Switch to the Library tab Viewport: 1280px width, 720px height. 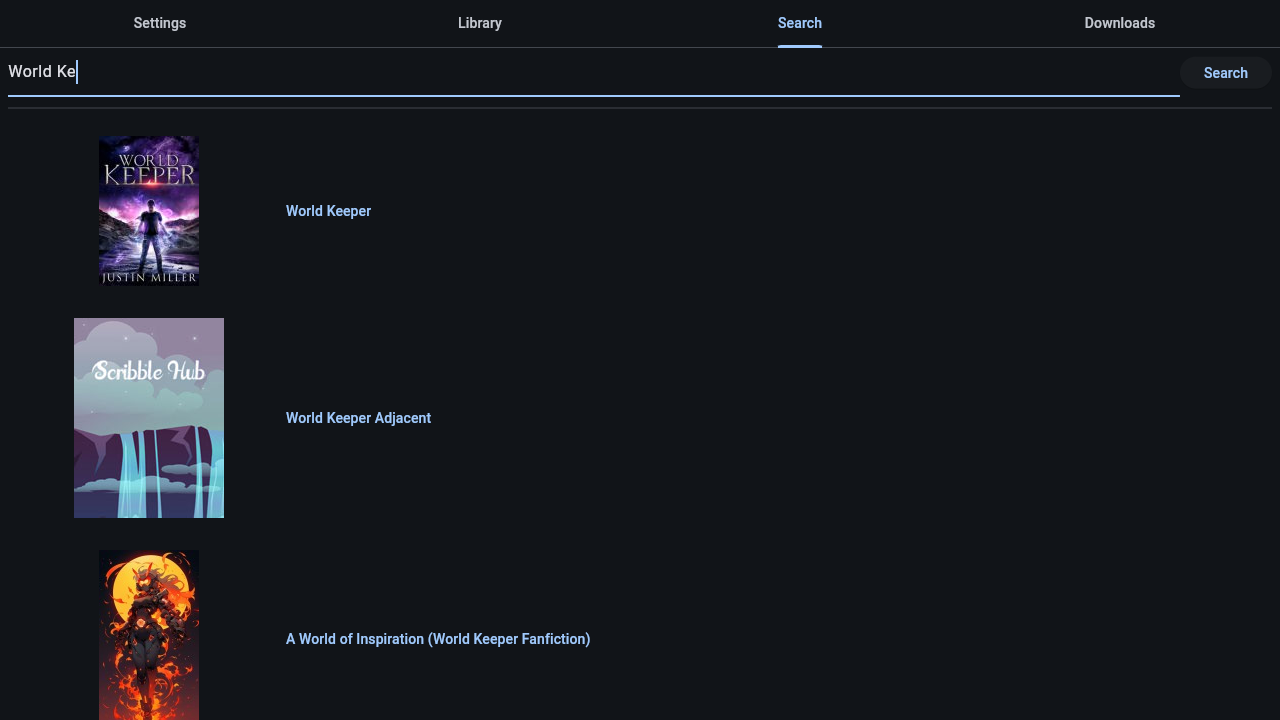[x=480, y=23]
